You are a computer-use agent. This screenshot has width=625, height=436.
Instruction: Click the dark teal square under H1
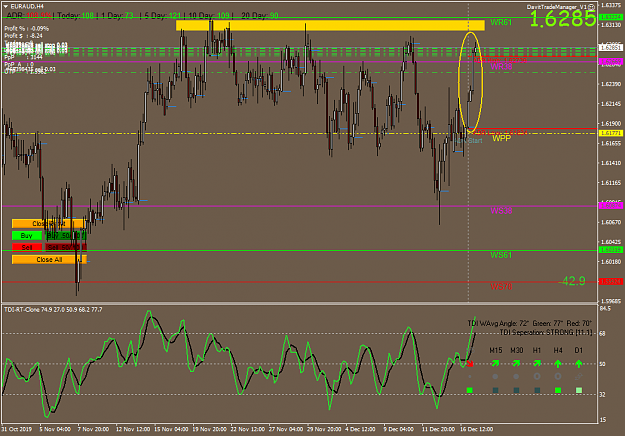537,390
